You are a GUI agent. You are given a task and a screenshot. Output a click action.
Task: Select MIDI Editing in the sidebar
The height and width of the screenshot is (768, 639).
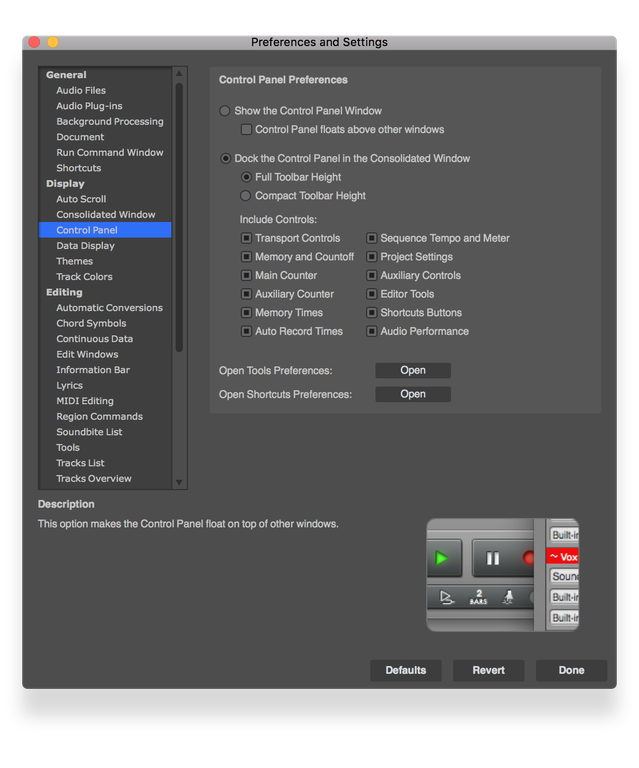85,401
